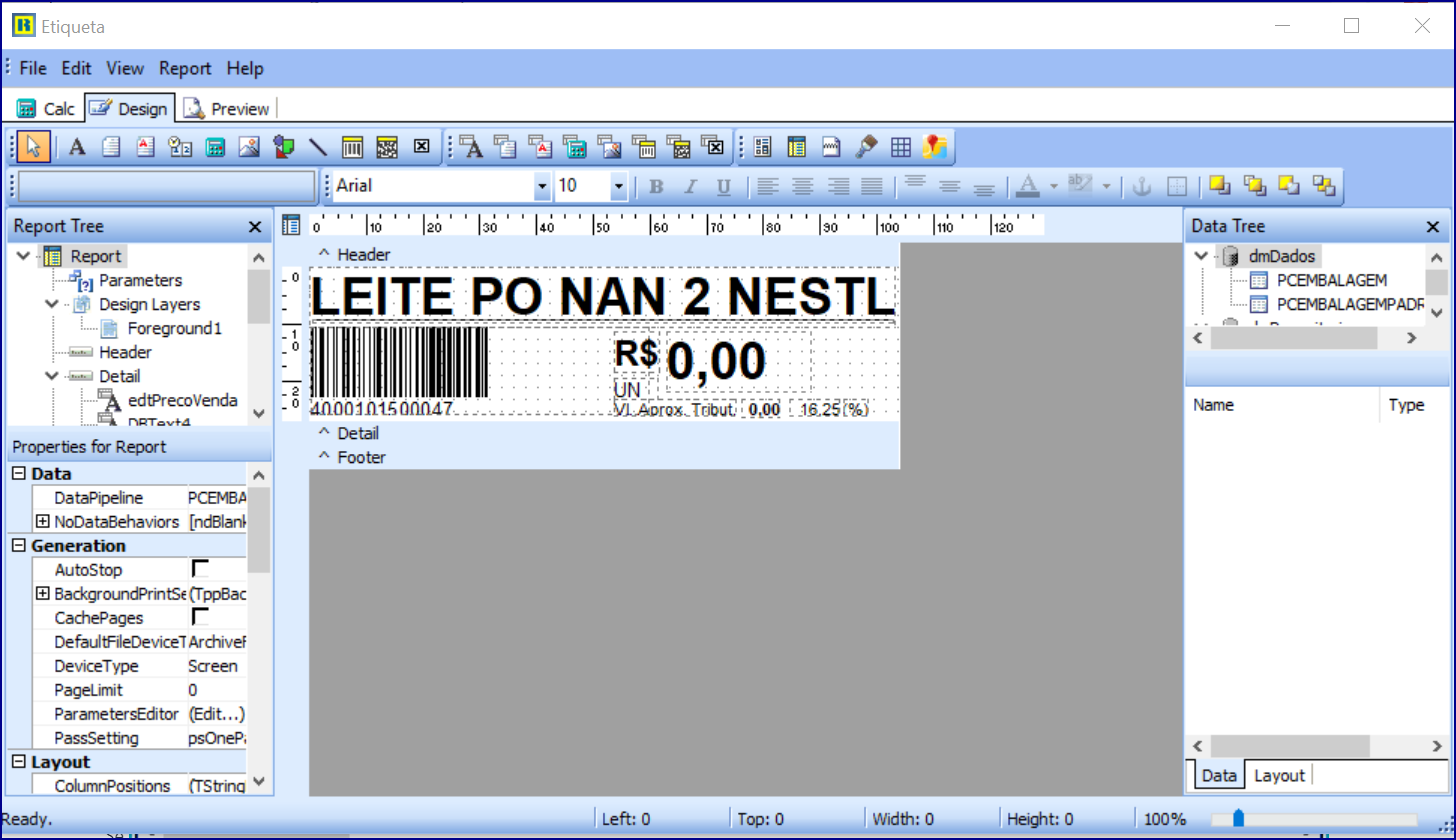
Task: Choose the DB 2D BarCode component tool
Action: click(678, 147)
